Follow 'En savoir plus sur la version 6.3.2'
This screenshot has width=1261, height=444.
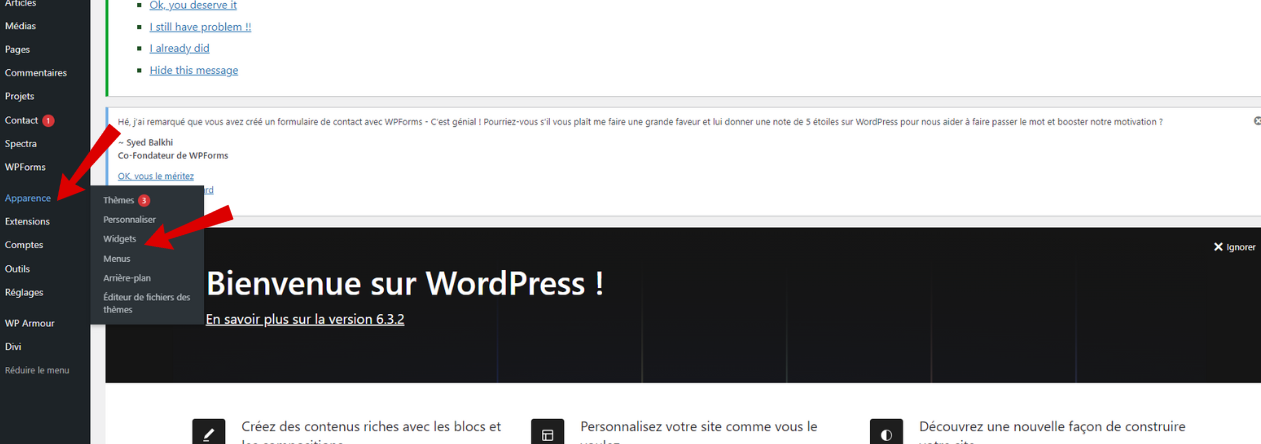(x=305, y=319)
